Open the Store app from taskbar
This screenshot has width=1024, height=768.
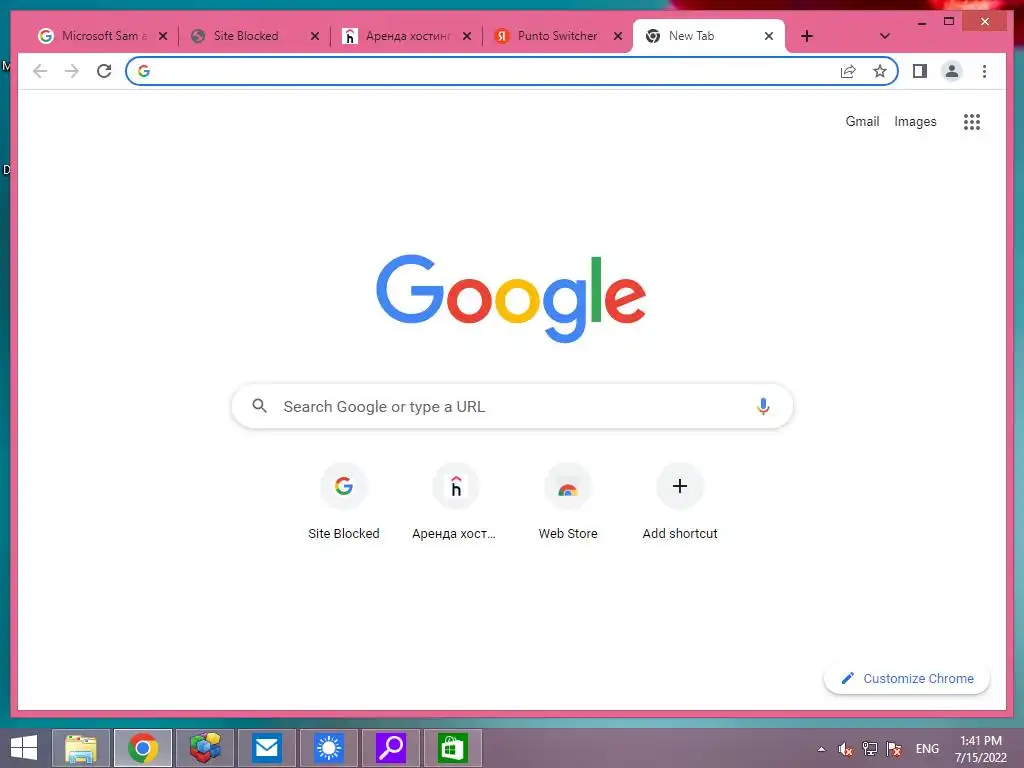453,748
